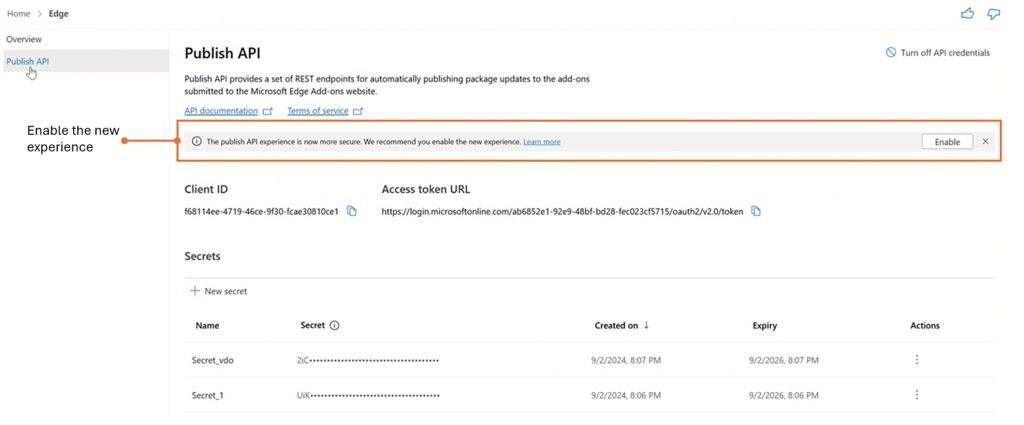Image resolution: width=1024 pixels, height=425 pixels.
Task: Open the Overview page in sidebar
Action: tap(24, 39)
